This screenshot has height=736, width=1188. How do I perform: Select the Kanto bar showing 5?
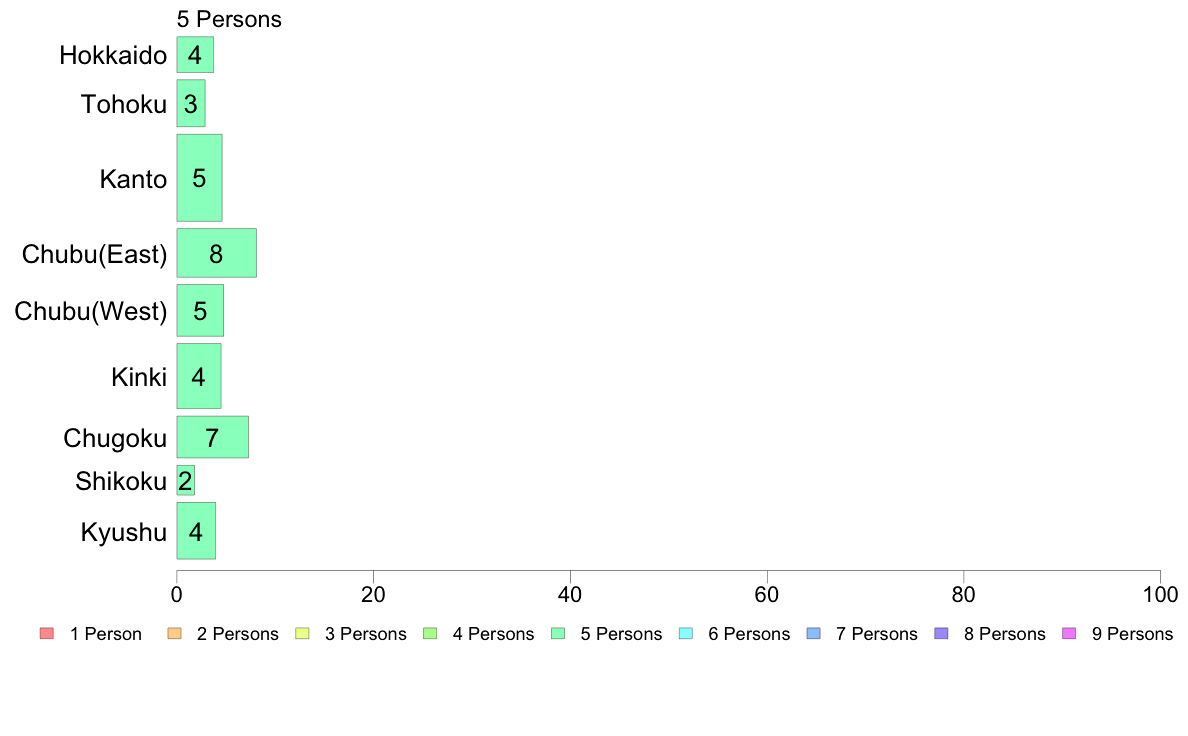(199, 178)
